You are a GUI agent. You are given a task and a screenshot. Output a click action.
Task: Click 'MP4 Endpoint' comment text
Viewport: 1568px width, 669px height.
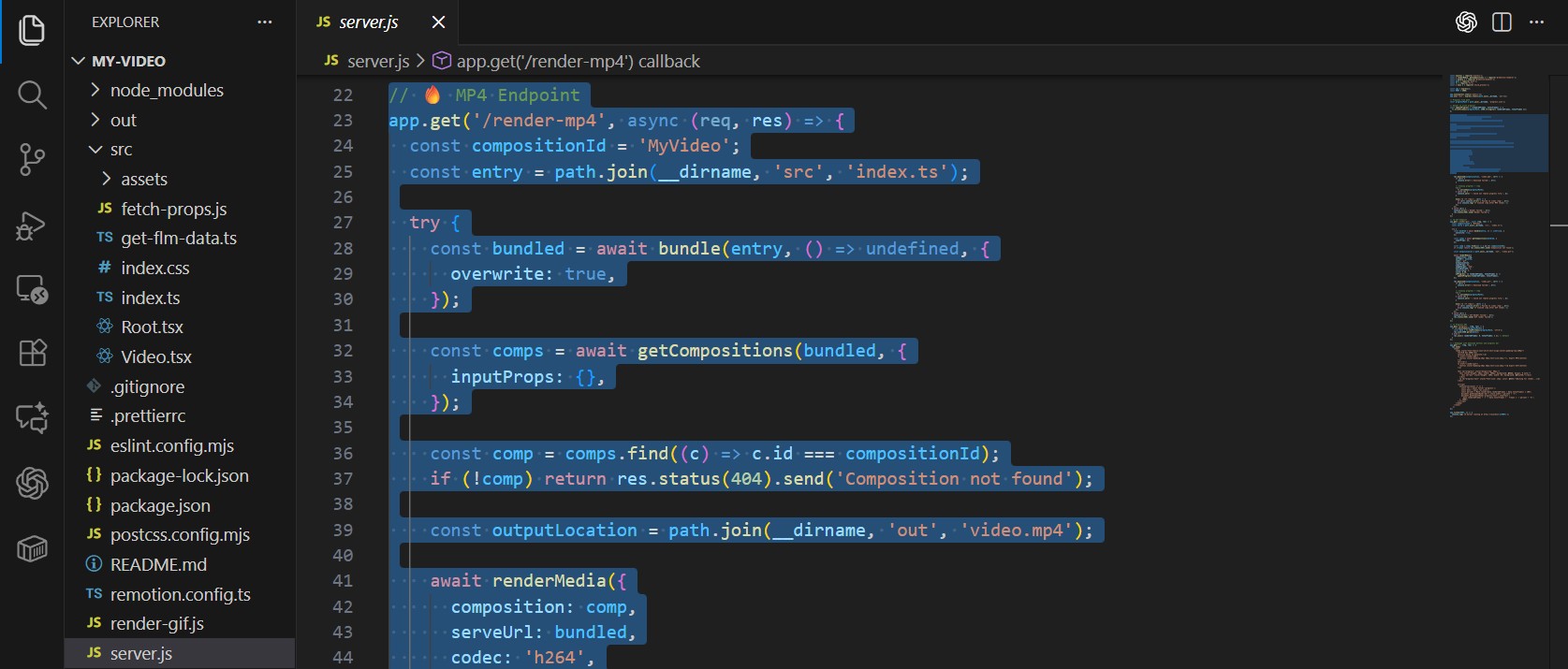pos(518,95)
